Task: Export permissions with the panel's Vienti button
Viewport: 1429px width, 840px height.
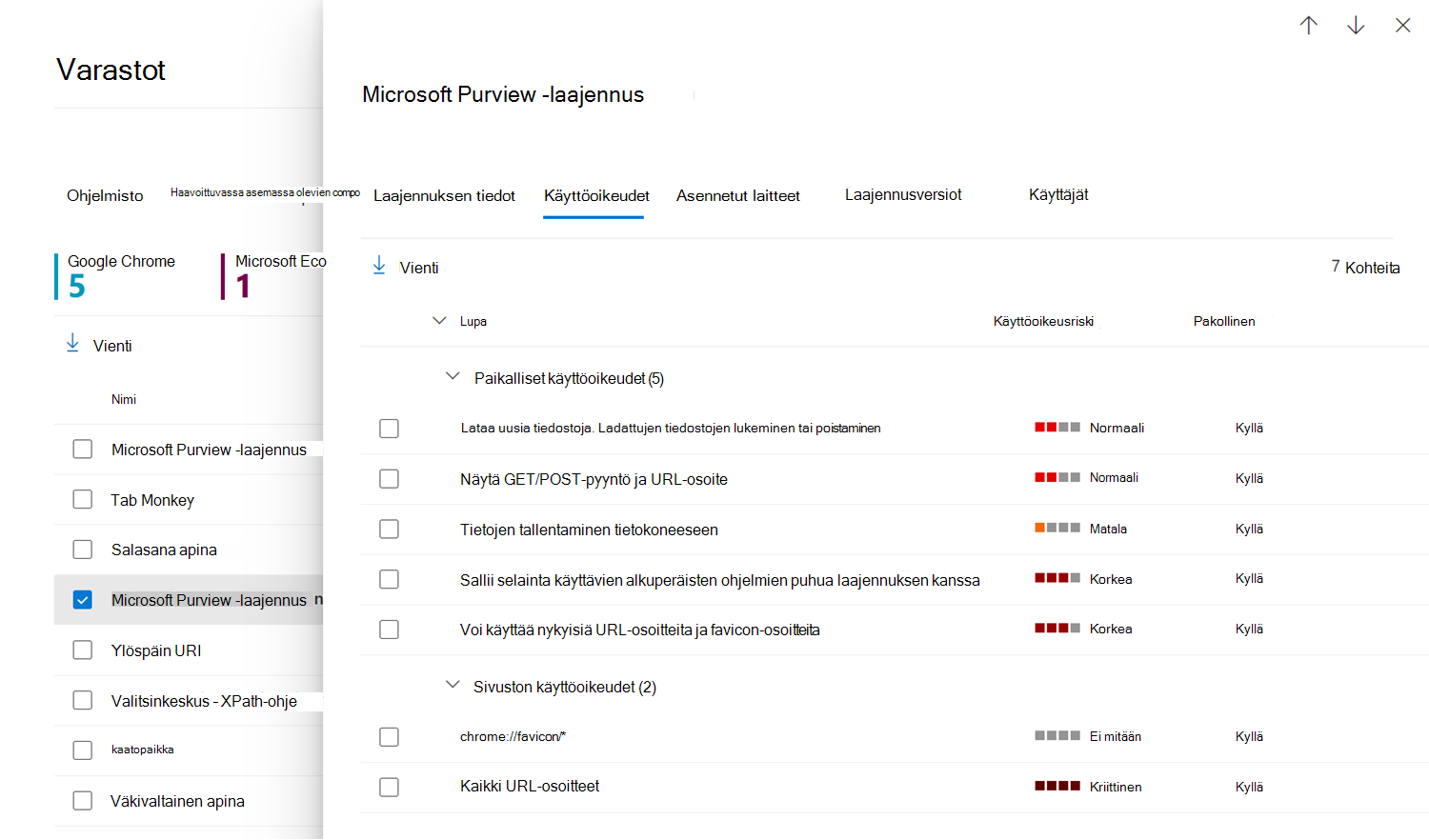Action: (x=406, y=268)
